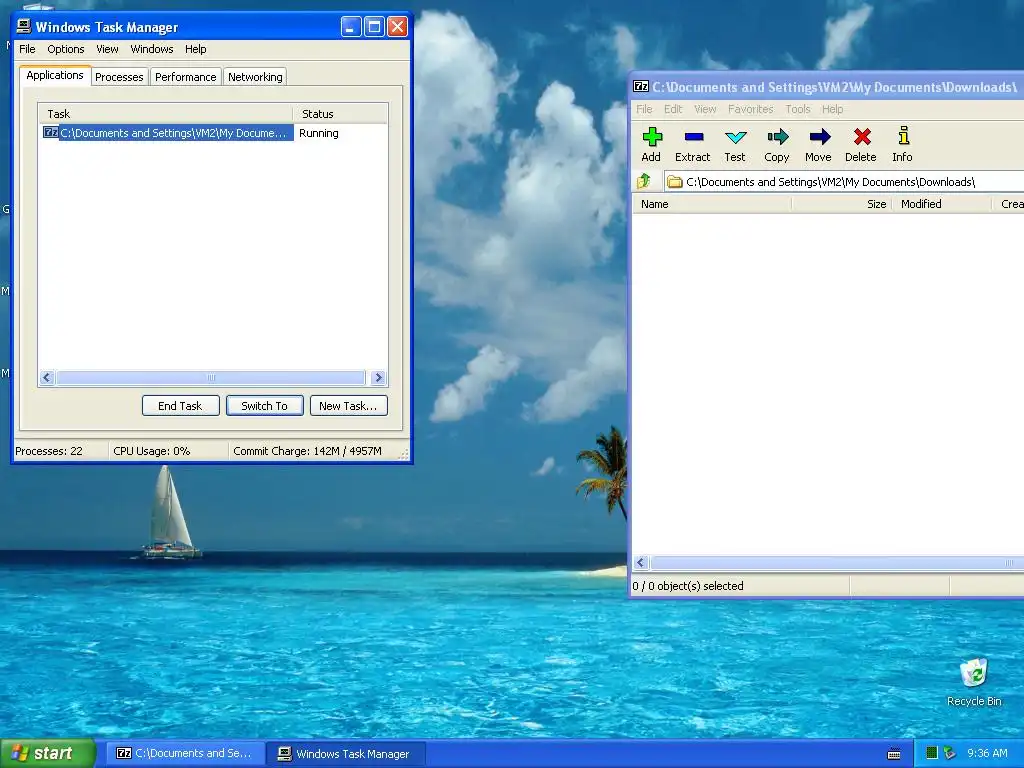Click the Move icon in 7-Zip

[820, 136]
